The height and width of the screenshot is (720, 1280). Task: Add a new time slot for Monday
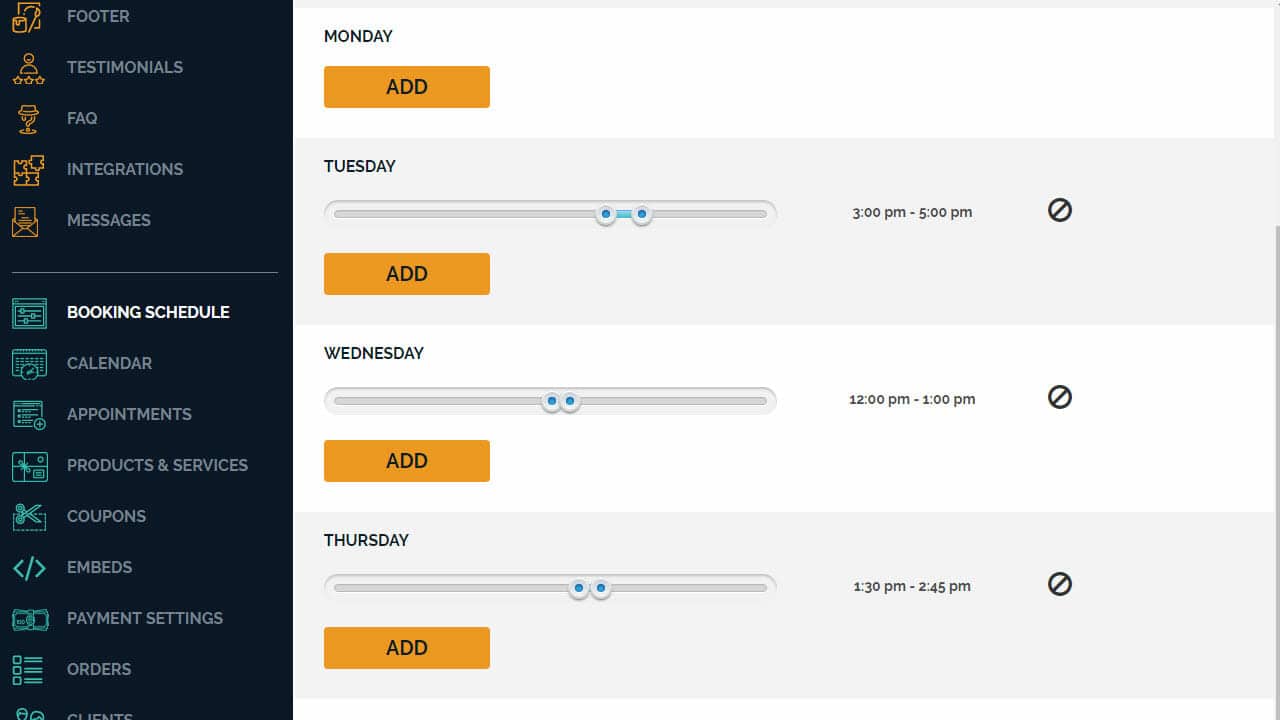pyautogui.click(x=406, y=87)
